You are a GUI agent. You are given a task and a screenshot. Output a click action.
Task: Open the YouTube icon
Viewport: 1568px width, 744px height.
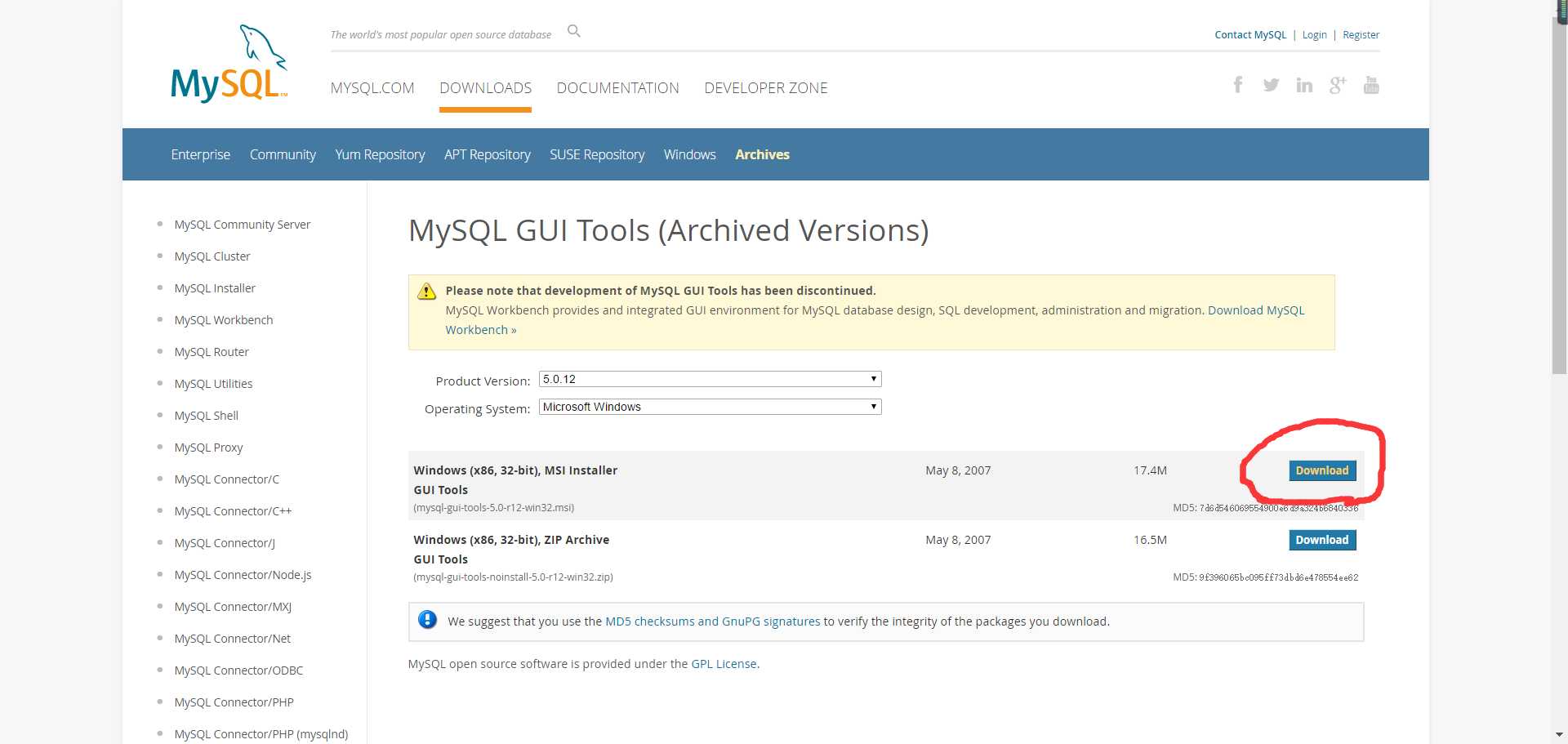pyautogui.click(x=1371, y=85)
